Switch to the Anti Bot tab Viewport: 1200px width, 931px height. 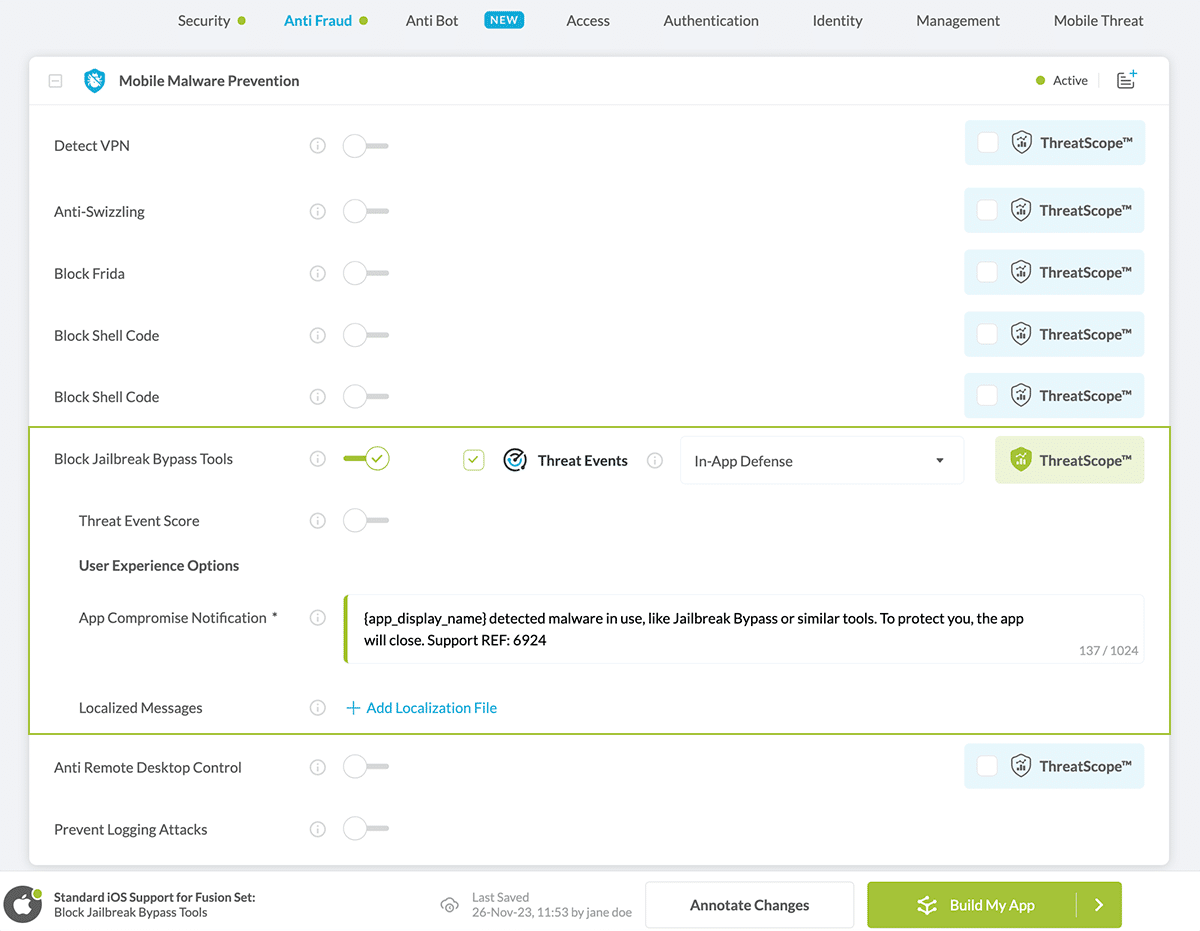(x=432, y=20)
